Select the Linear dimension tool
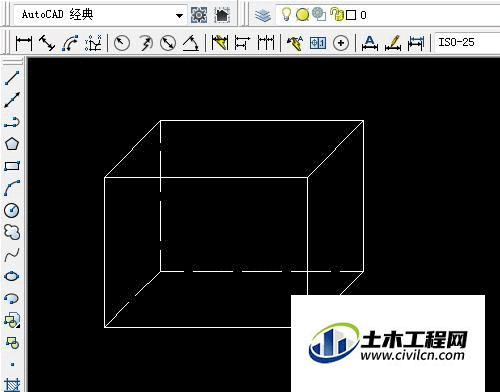The width and height of the screenshot is (500, 392). coord(24,43)
